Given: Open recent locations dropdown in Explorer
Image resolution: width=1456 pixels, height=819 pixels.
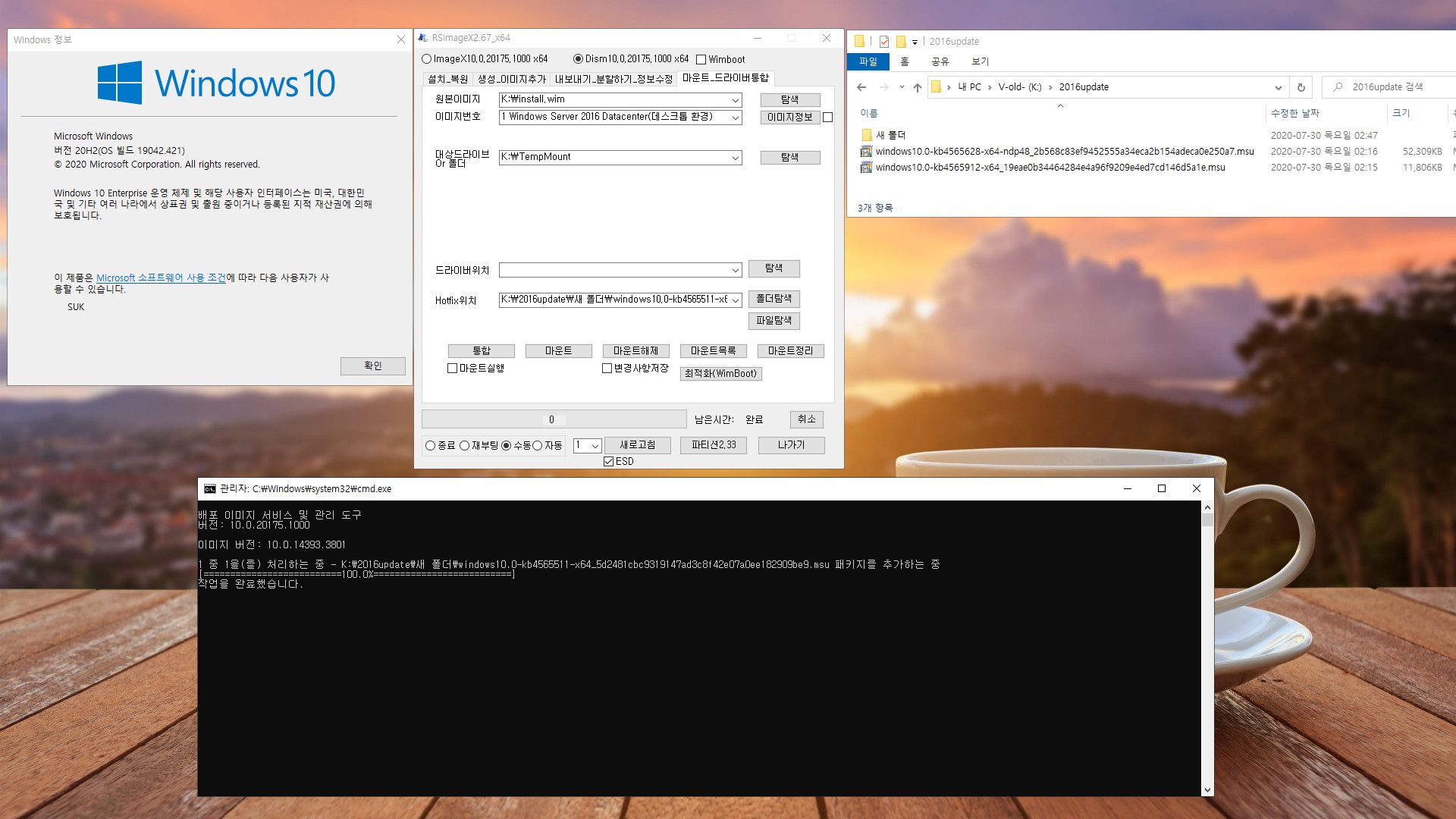Looking at the screenshot, I should 902,87.
